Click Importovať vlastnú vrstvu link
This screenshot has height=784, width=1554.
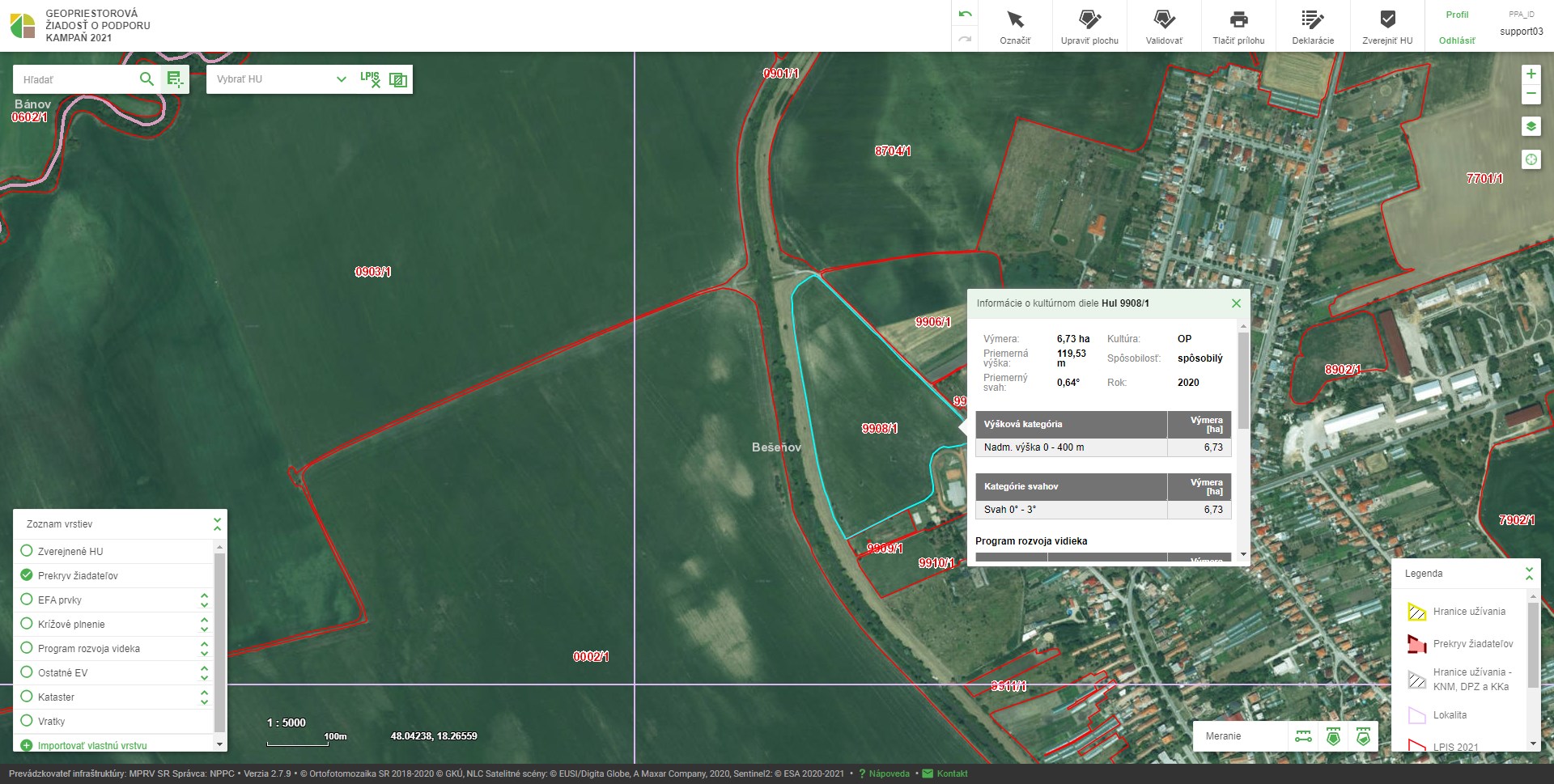tap(92, 746)
